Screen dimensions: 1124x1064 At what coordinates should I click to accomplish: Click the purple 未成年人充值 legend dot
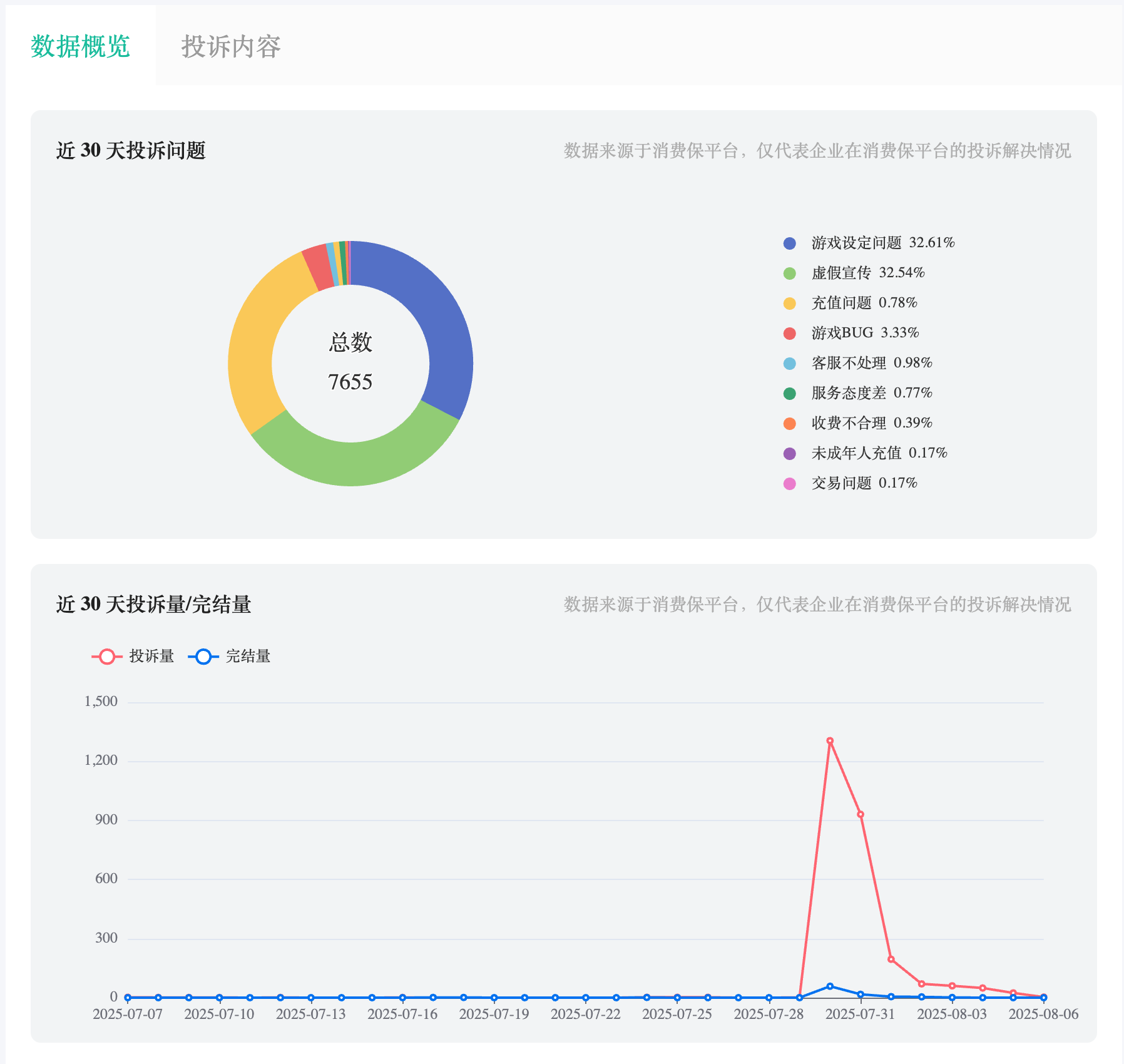pyautogui.click(x=790, y=453)
